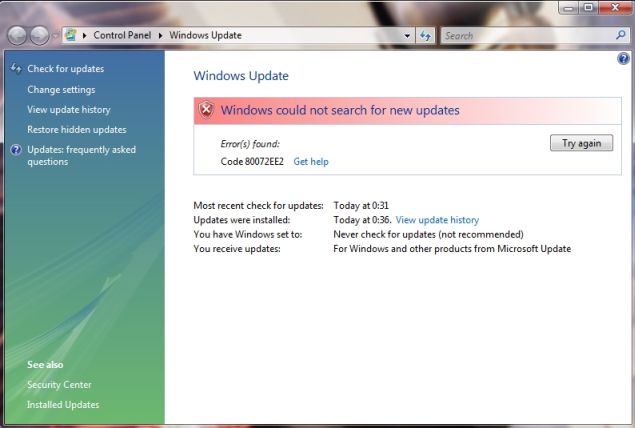Open the address bar history dropdown
Screen dimensions: 635x428
[407, 36]
